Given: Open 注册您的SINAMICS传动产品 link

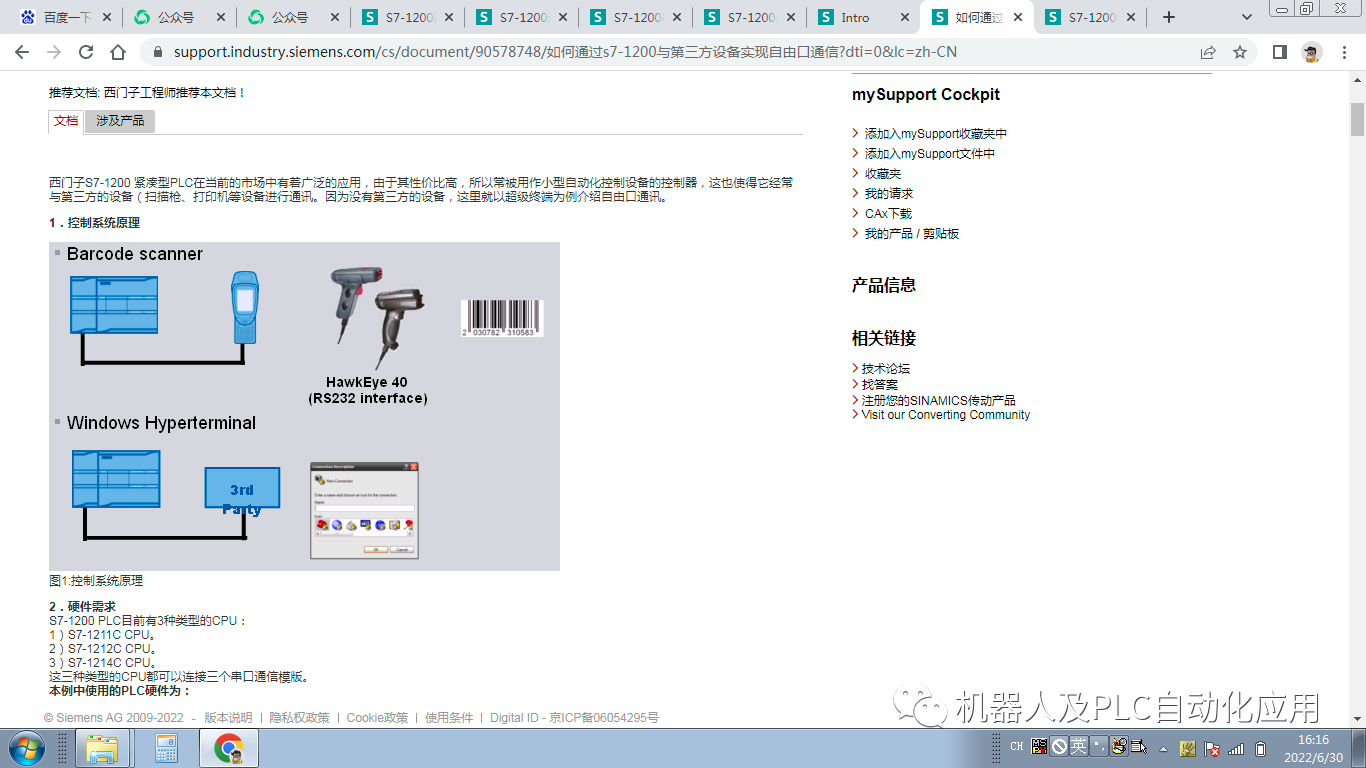Looking at the screenshot, I should click(x=938, y=400).
